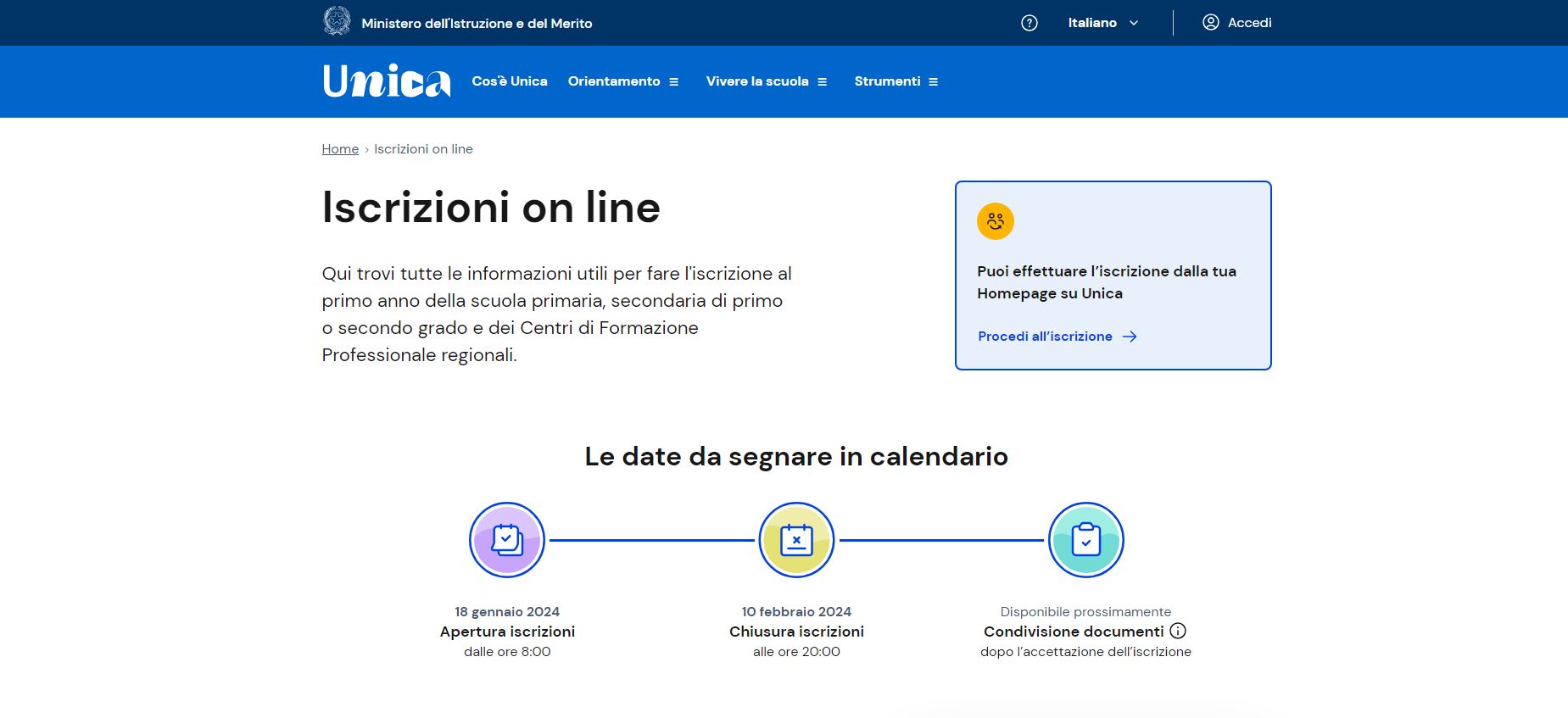Click the Apertura iscrizioni label
1568x718 pixels.
click(x=507, y=632)
